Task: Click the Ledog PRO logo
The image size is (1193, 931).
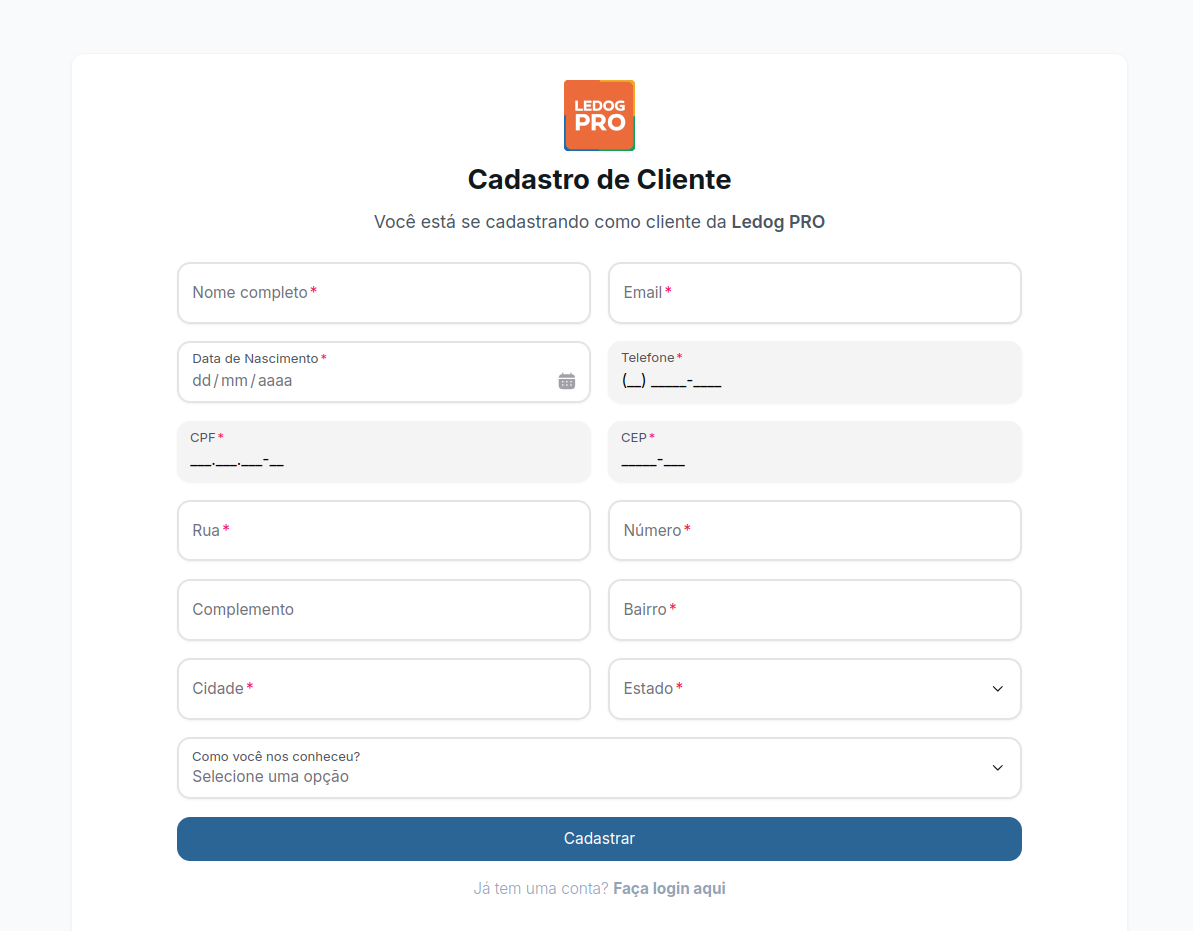Action: (x=598, y=114)
